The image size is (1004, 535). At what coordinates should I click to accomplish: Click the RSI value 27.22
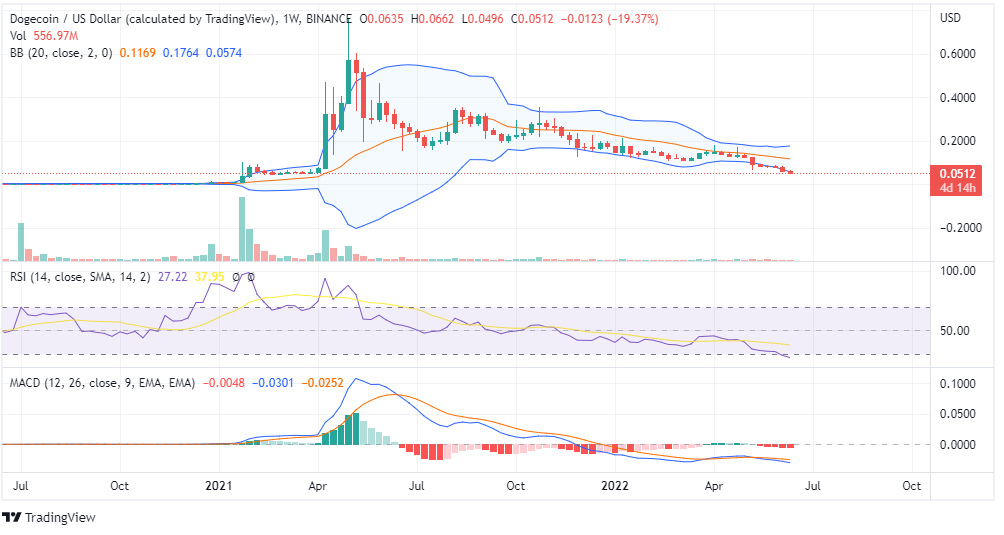[x=172, y=276]
